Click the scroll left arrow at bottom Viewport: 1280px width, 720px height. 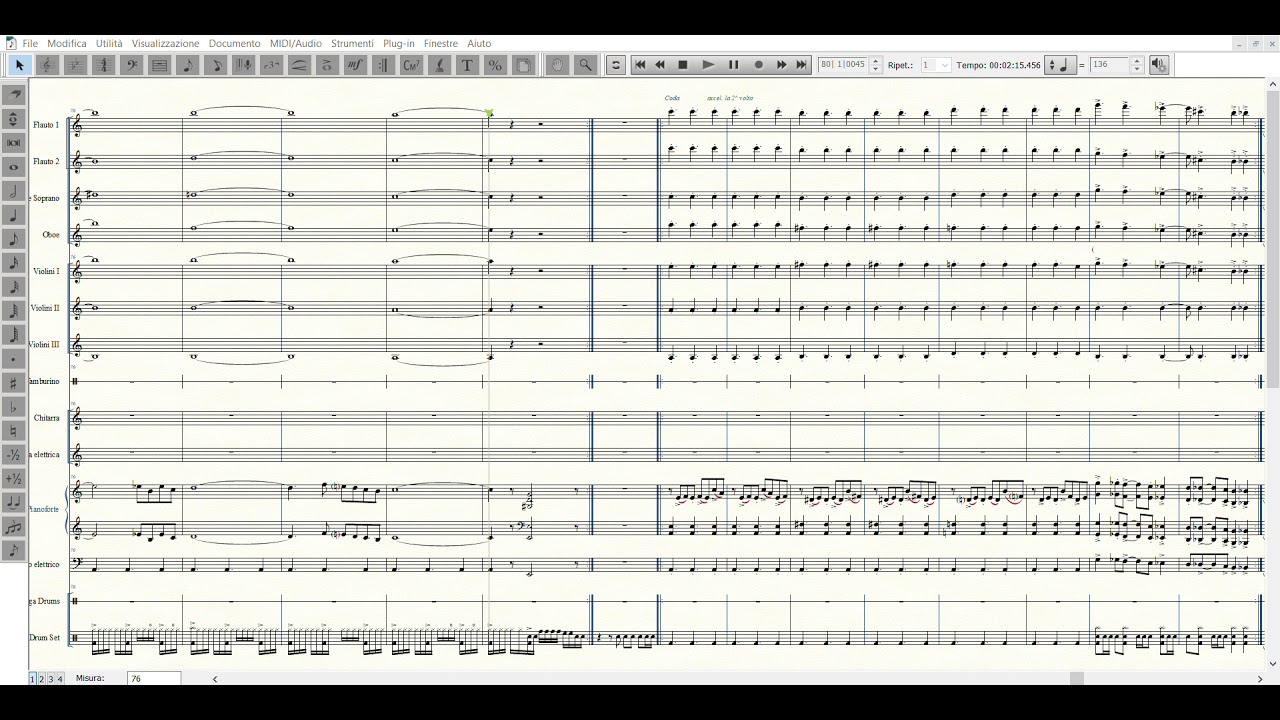tap(215, 679)
